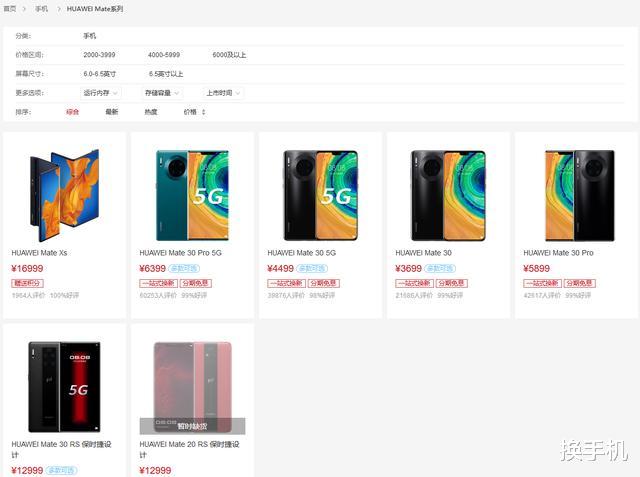This screenshot has width=640, height=477.
Task: Open HUAWEI Mate Xs product image
Action: click(x=64, y=195)
